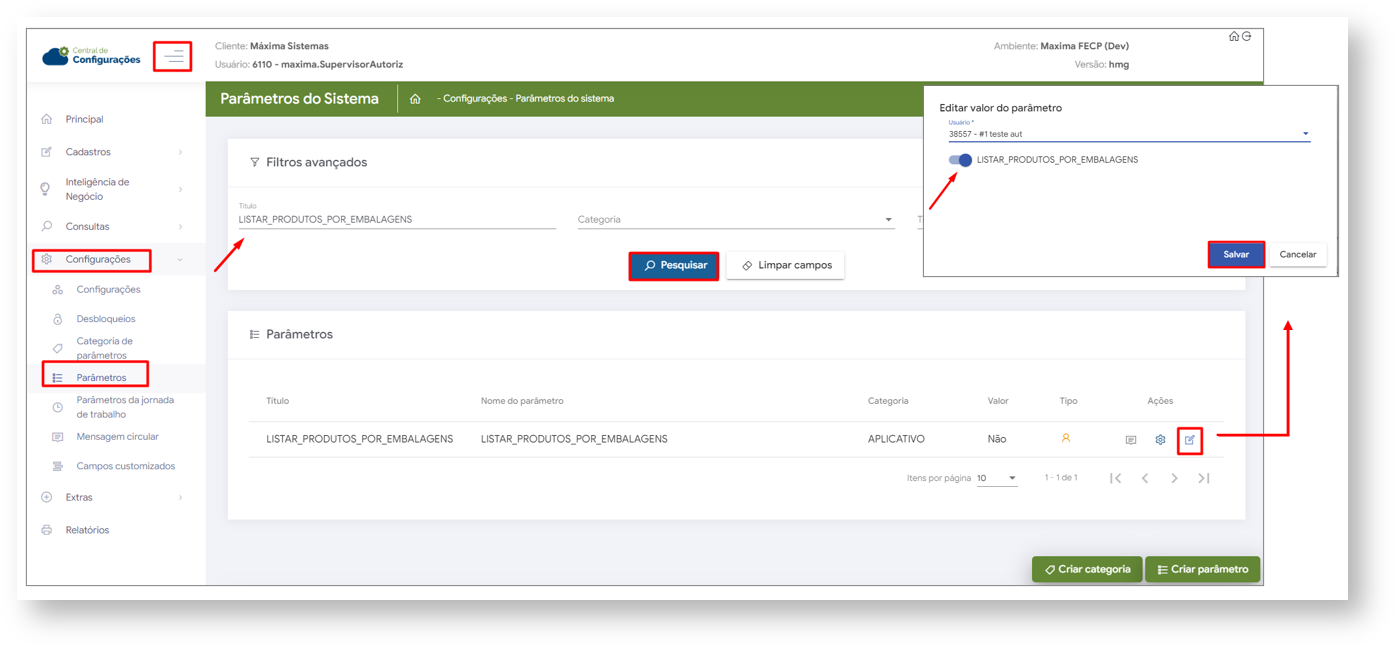This screenshot has height=648, width=1396.
Task: Open Desbloqueios in the sidebar
Action: tap(105, 319)
